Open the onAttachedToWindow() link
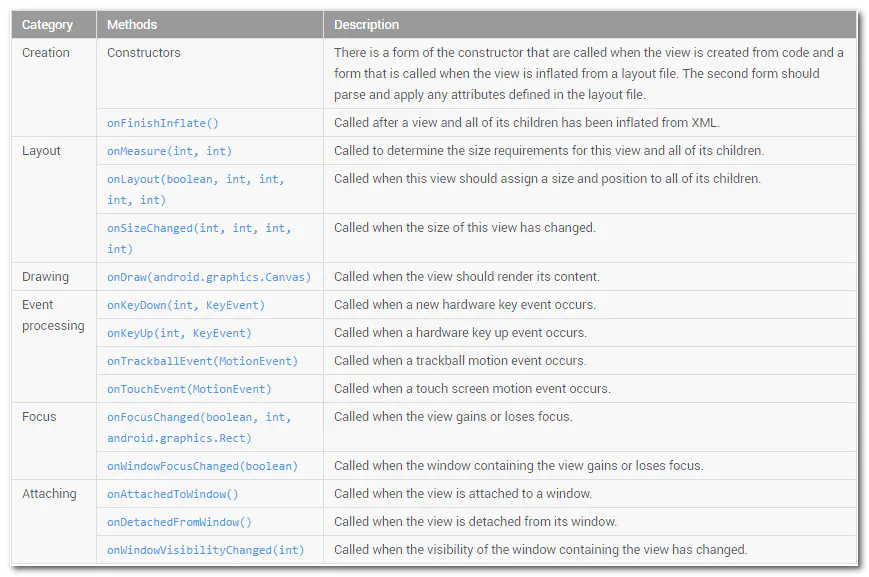The image size is (869, 577). [173, 494]
